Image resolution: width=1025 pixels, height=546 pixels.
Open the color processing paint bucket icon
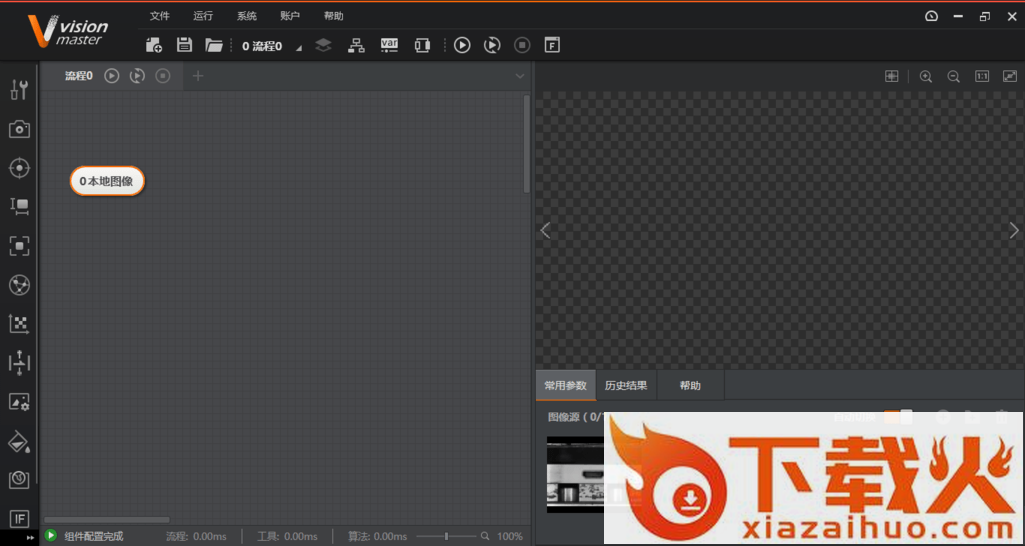tap(19, 442)
